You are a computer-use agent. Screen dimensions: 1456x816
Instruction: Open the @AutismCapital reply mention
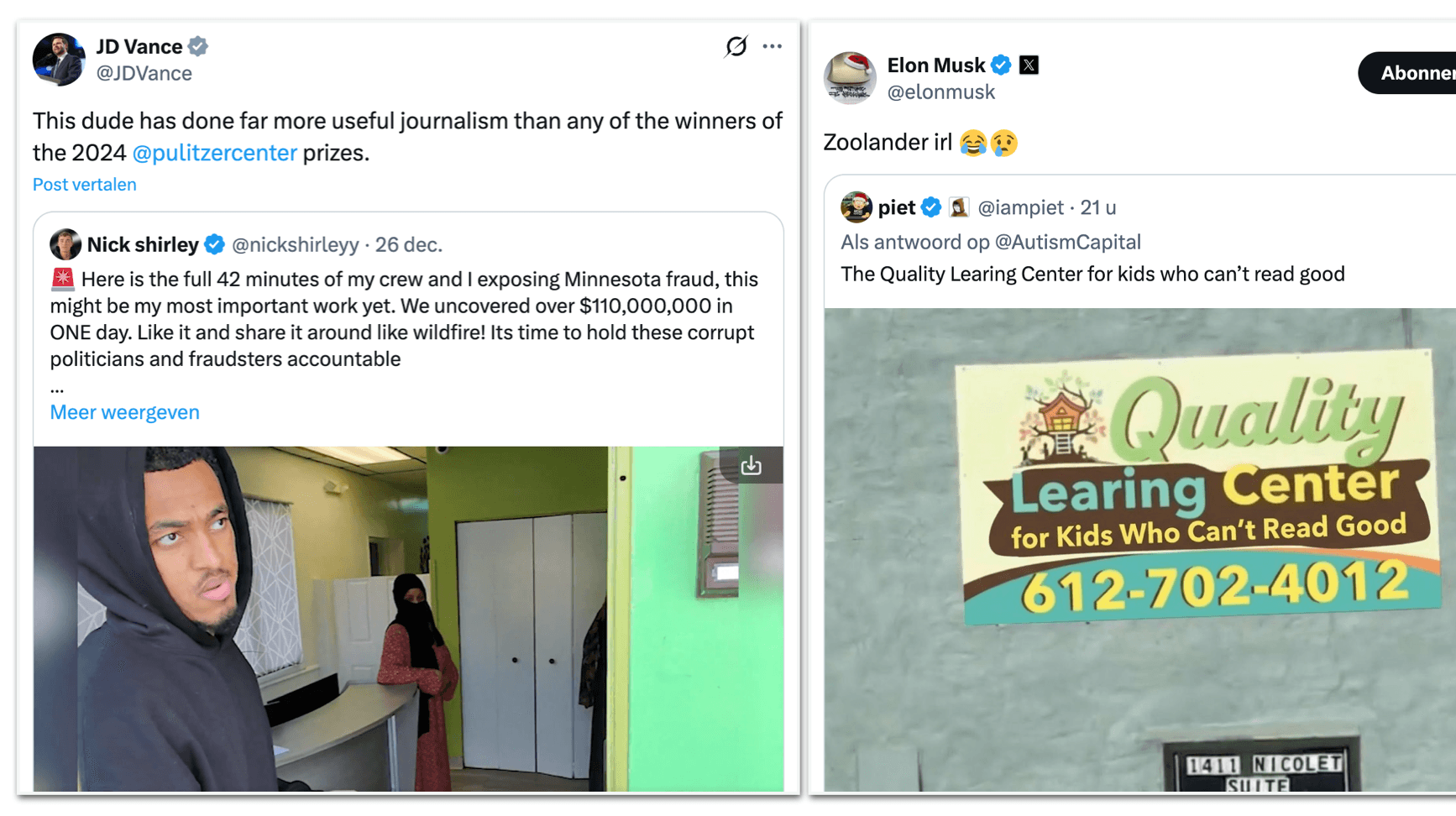pyautogui.click(x=1067, y=242)
